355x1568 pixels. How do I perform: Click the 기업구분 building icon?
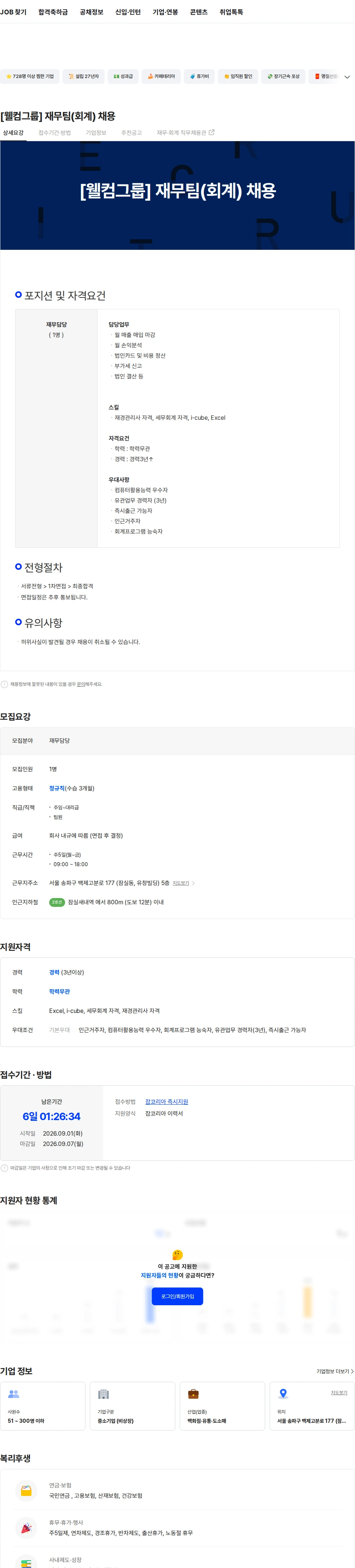tap(104, 1394)
